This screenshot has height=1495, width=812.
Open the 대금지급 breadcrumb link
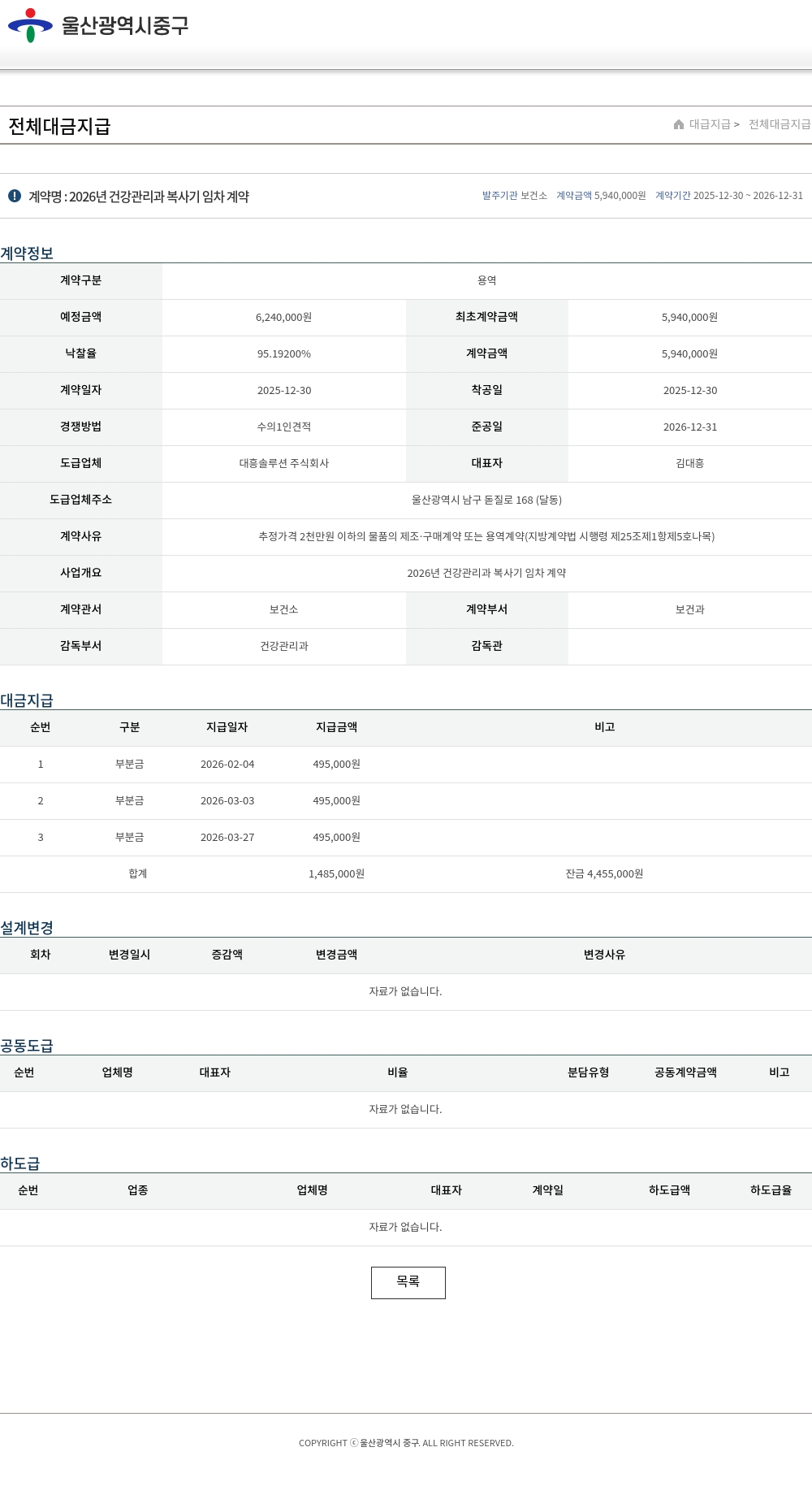coord(710,124)
